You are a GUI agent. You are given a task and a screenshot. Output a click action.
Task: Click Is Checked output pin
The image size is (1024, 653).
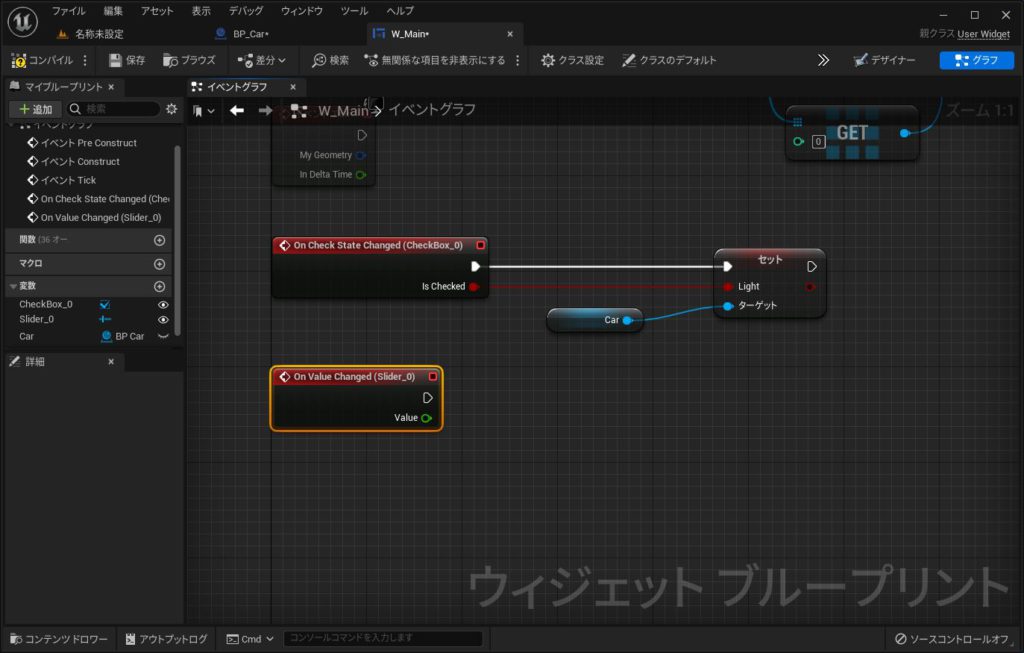coord(474,287)
